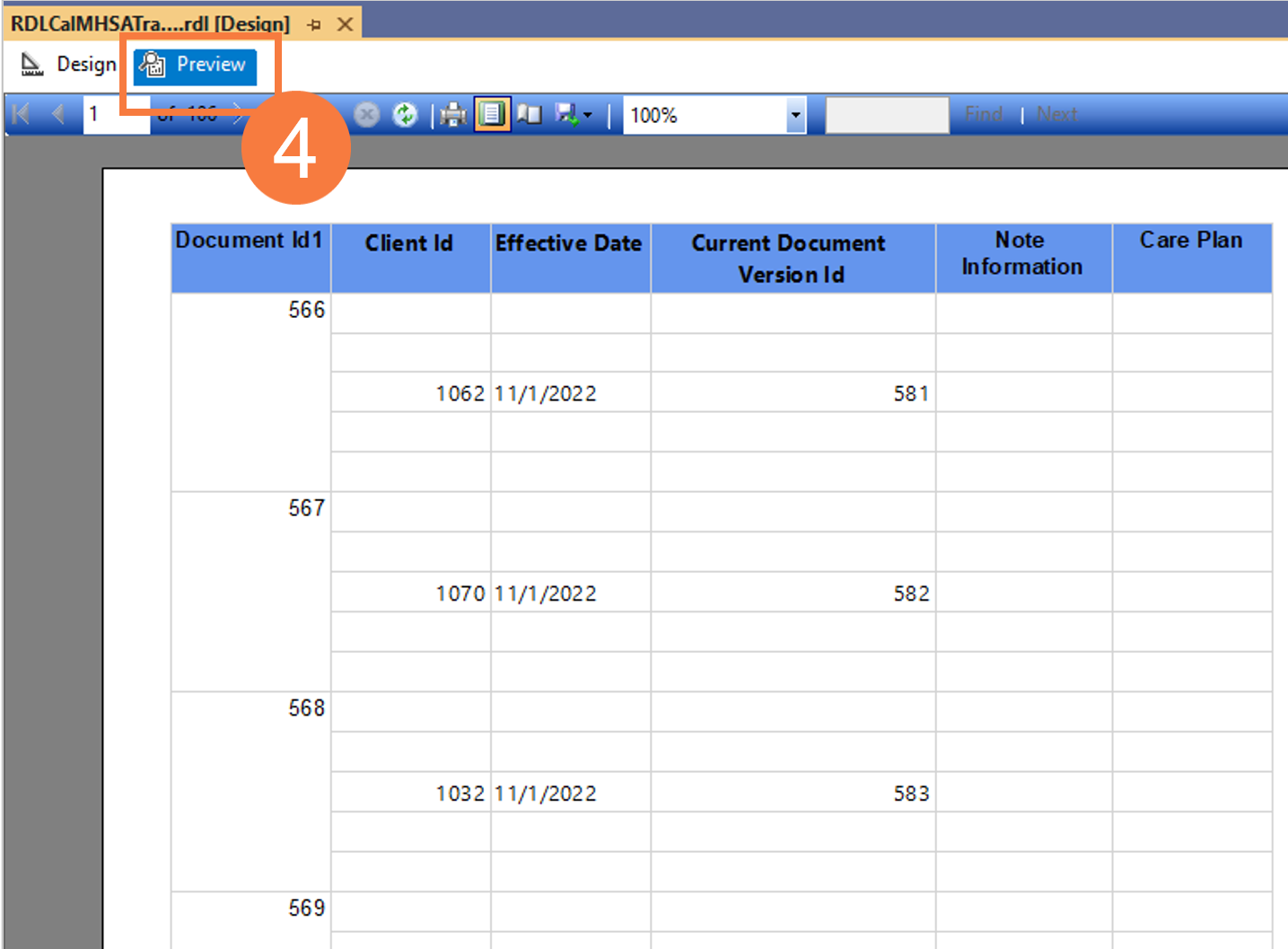This screenshot has width=1288, height=949.
Task: Refresh the report preview
Action: (x=405, y=114)
